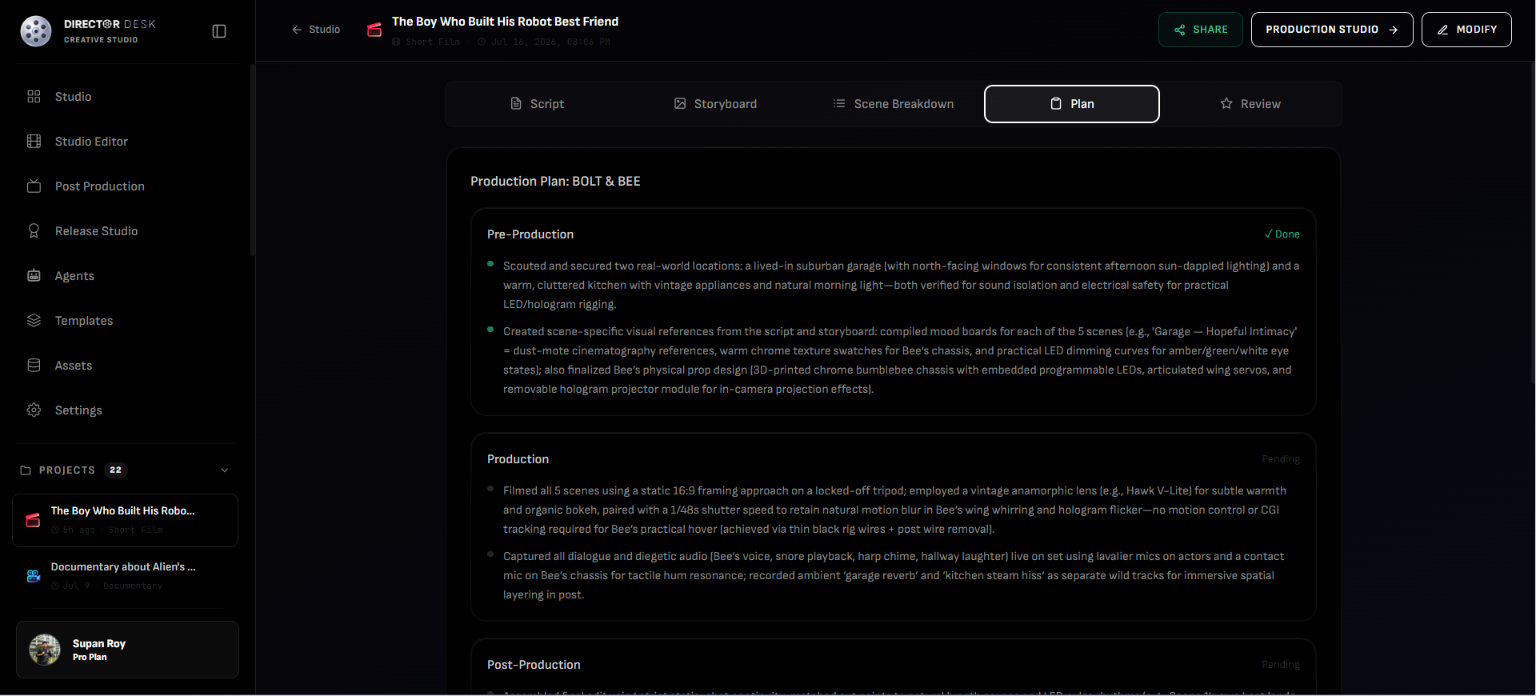1536x696 pixels.
Task: Click the Director Desk film reel logo
Action: [x=36, y=31]
